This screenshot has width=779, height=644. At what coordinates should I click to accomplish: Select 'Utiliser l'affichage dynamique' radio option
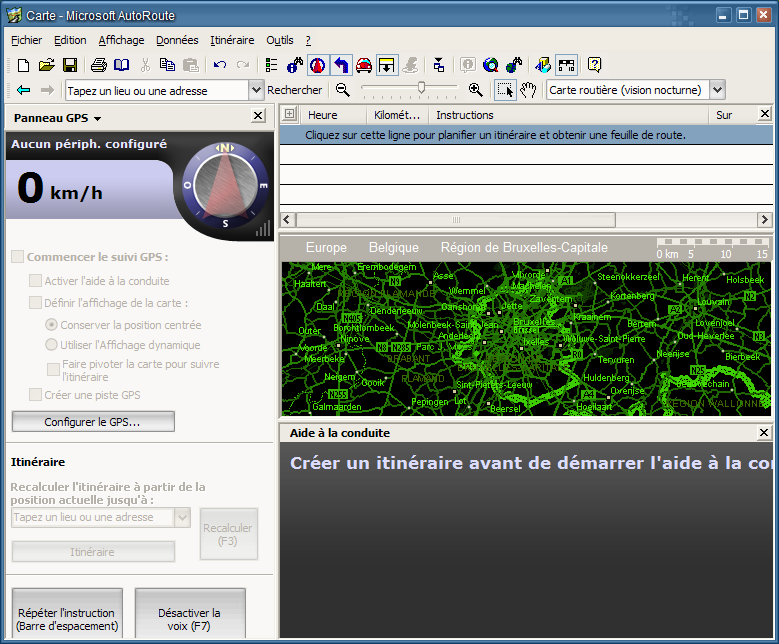coord(51,344)
